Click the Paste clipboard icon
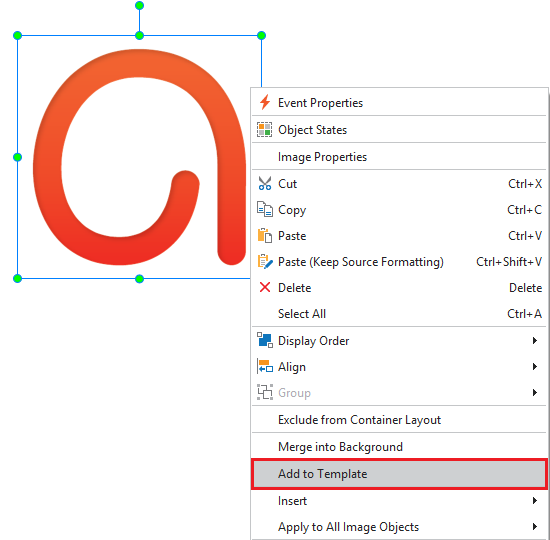Image resolution: width=550 pixels, height=540 pixels. (265, 235)
